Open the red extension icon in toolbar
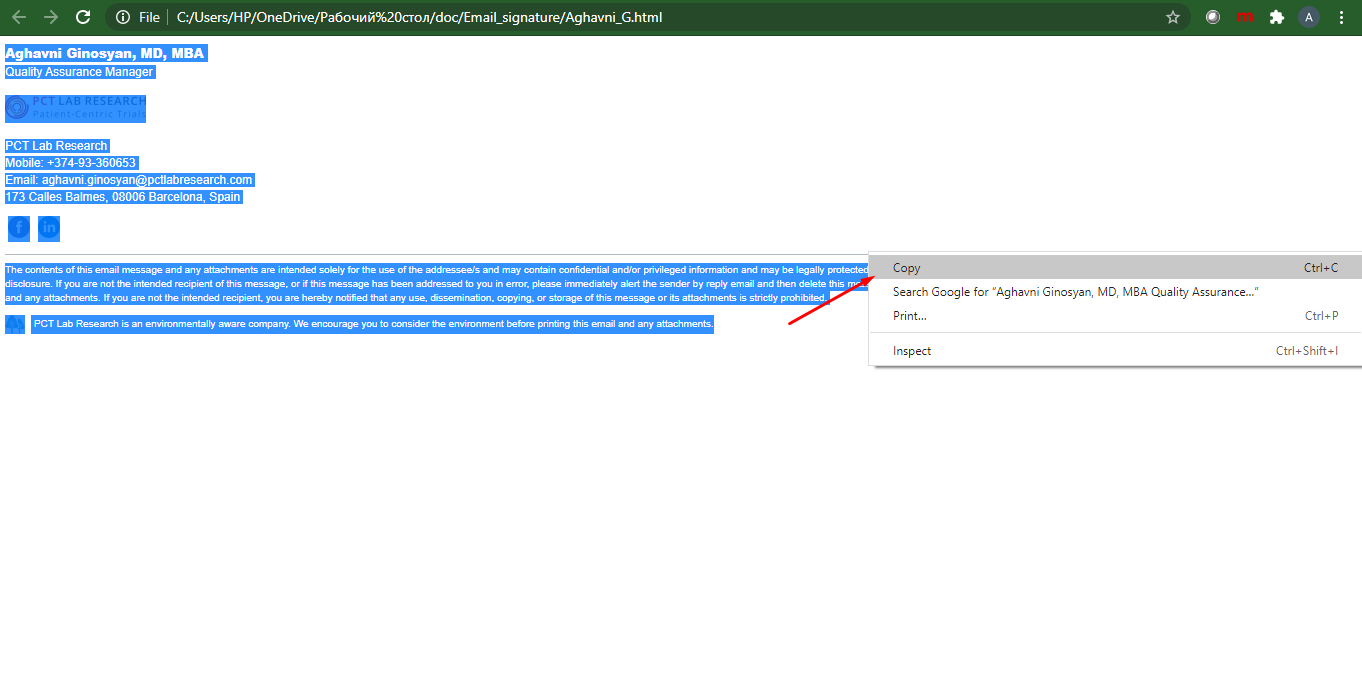1362x686 pixels. pos(1245,17)
